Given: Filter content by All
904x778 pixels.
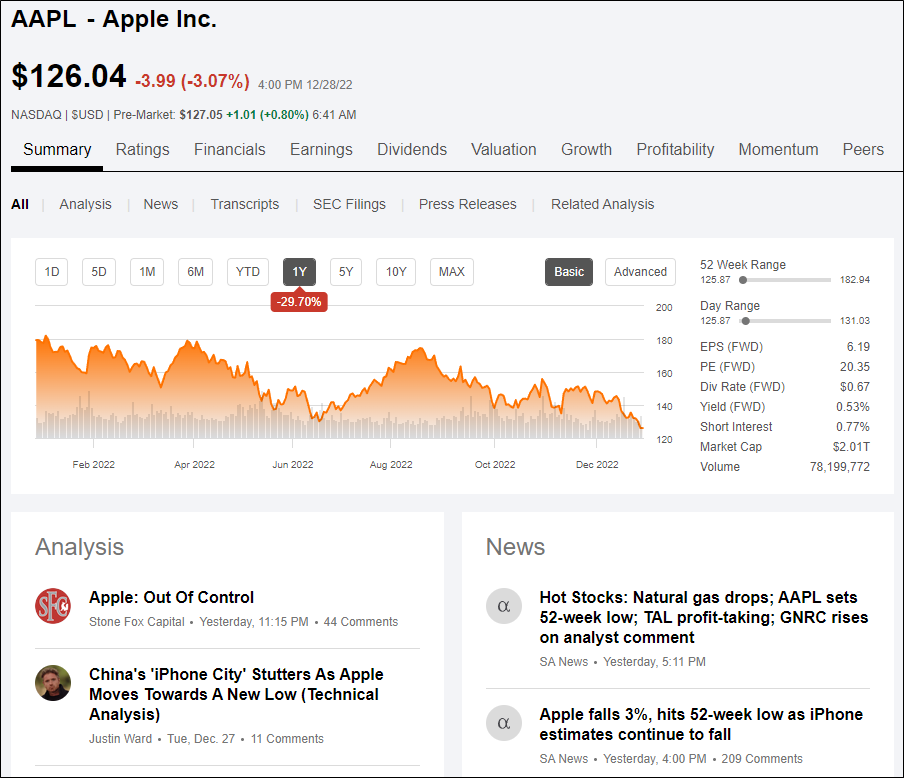Looking at the screenshot, I should tap(20, 204).
